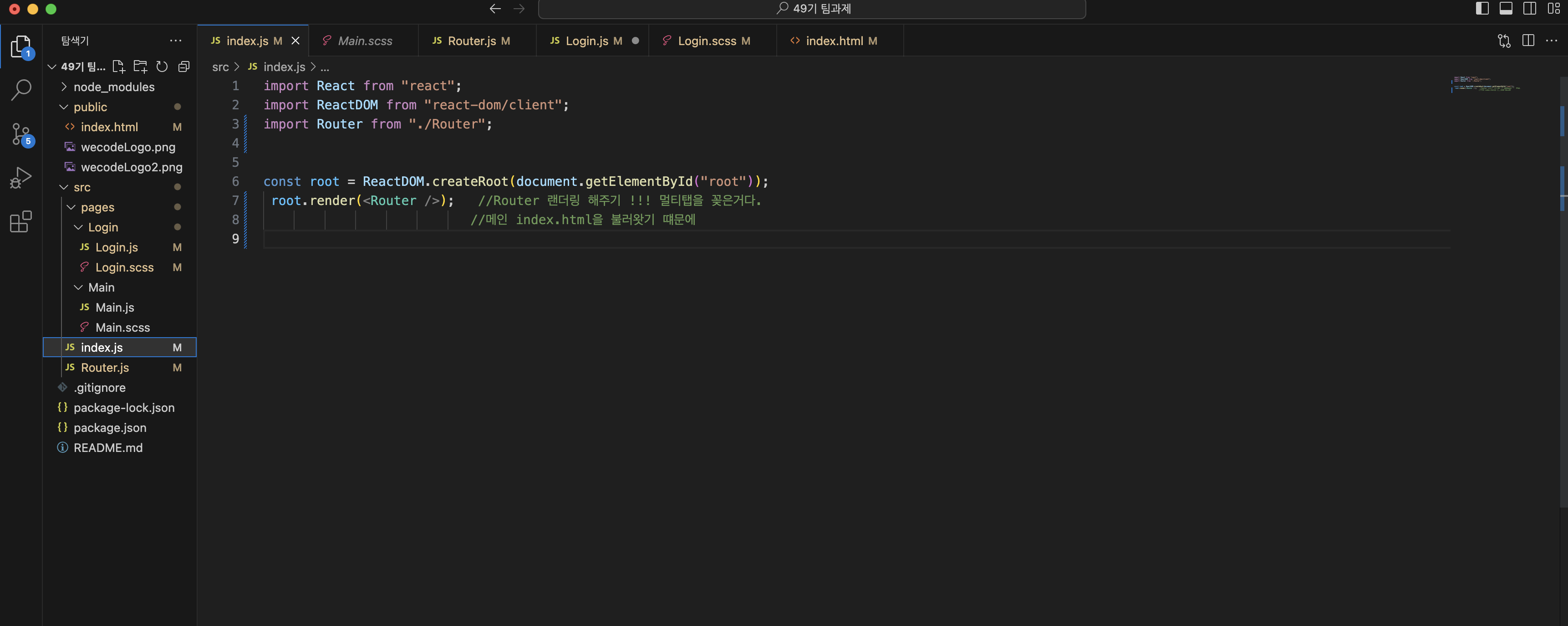Place cursor on empty line 9
Screen dimensions: 1568x626
(x=856, y=239)
